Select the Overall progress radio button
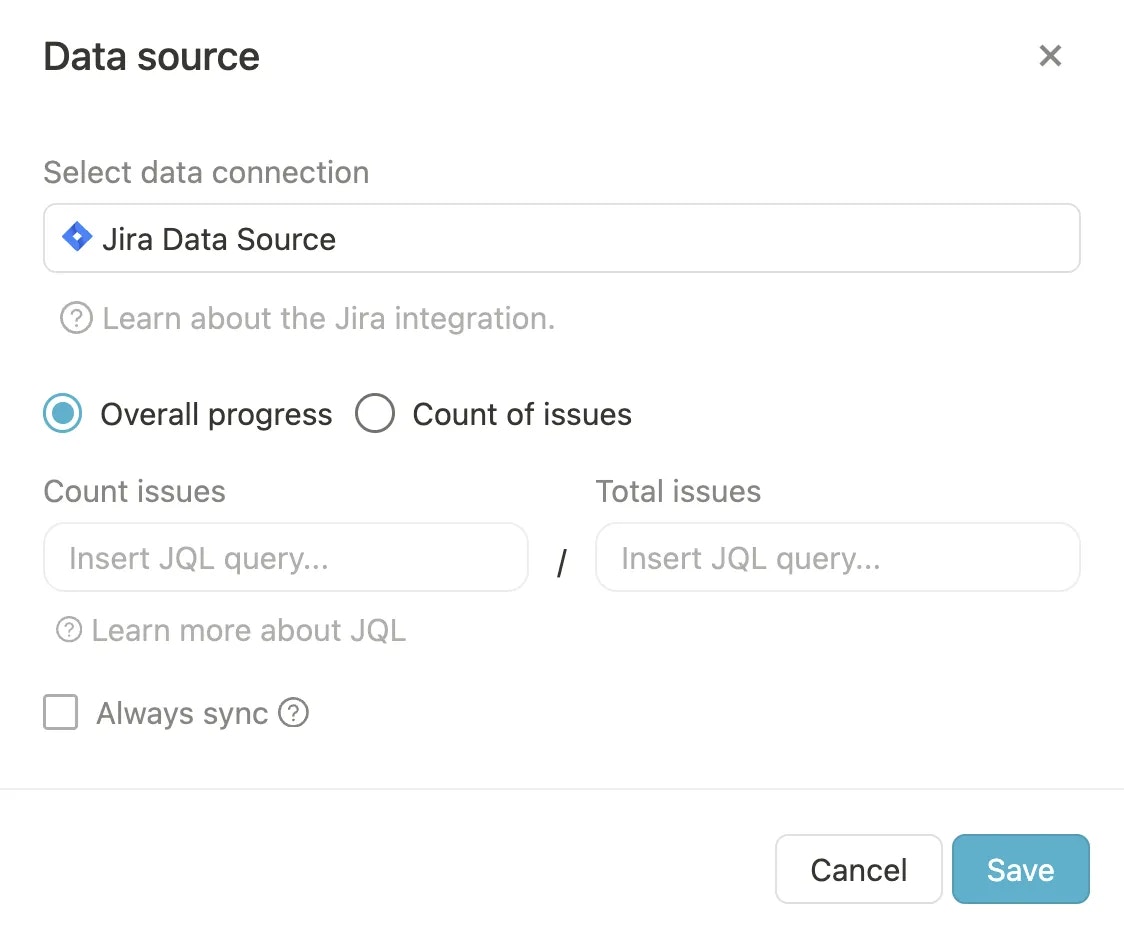The image size is (1124, 944). click(63, 414)
